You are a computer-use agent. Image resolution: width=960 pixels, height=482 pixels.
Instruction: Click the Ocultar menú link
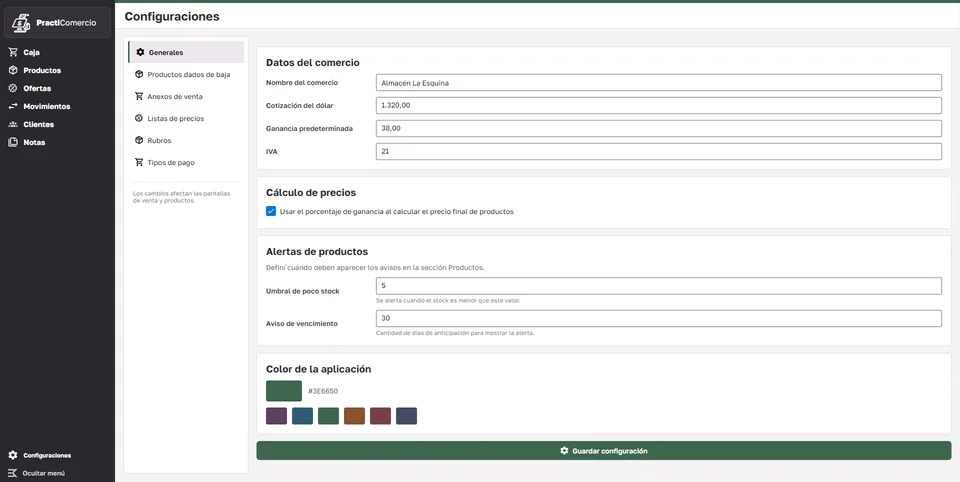pyautogui.click(x=43, y=473)
